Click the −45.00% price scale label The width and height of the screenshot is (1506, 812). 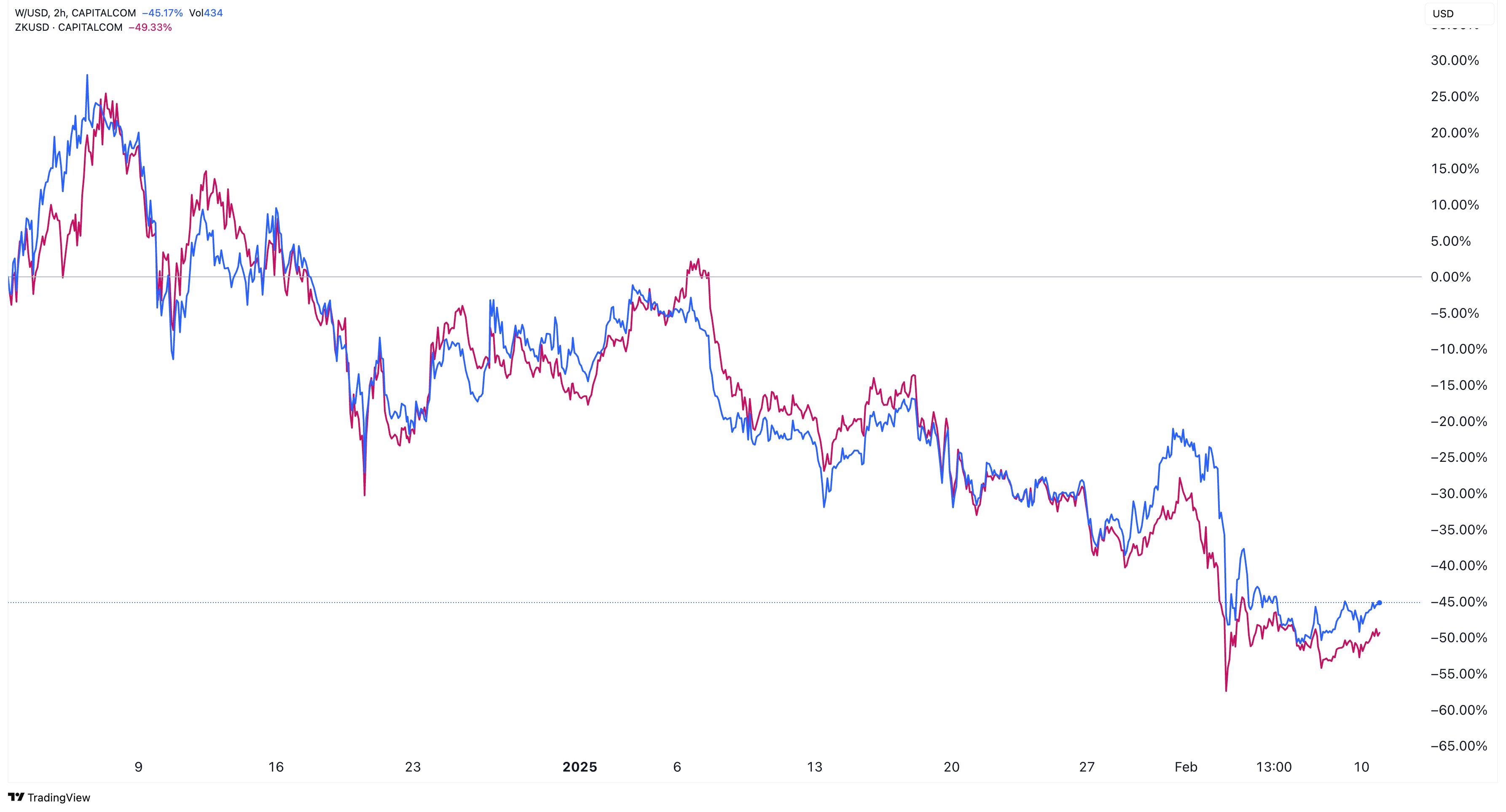pos(1458,602)
